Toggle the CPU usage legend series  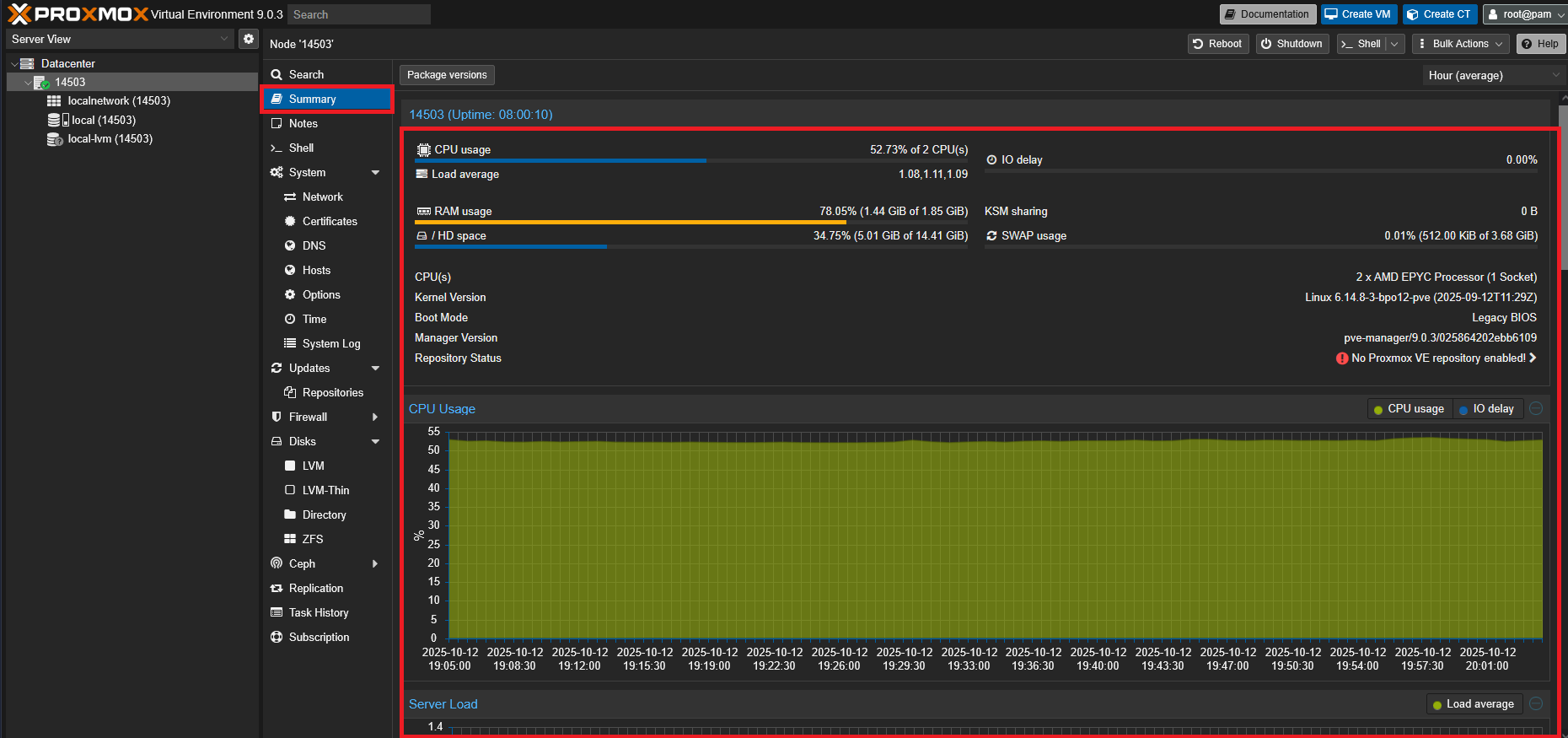tap(1409, 409)
